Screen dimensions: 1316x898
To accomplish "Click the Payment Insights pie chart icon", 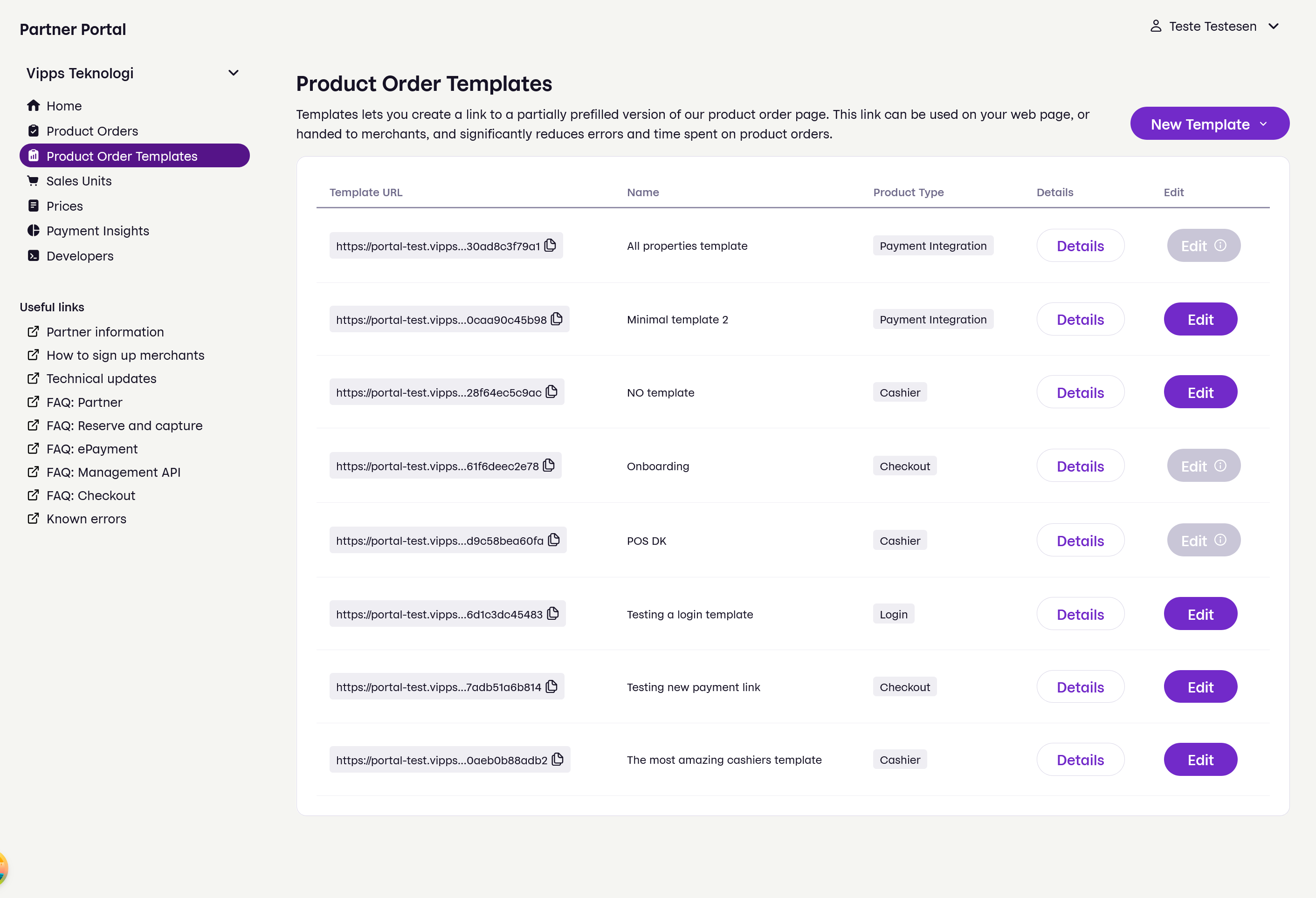I will click(34, 231).
